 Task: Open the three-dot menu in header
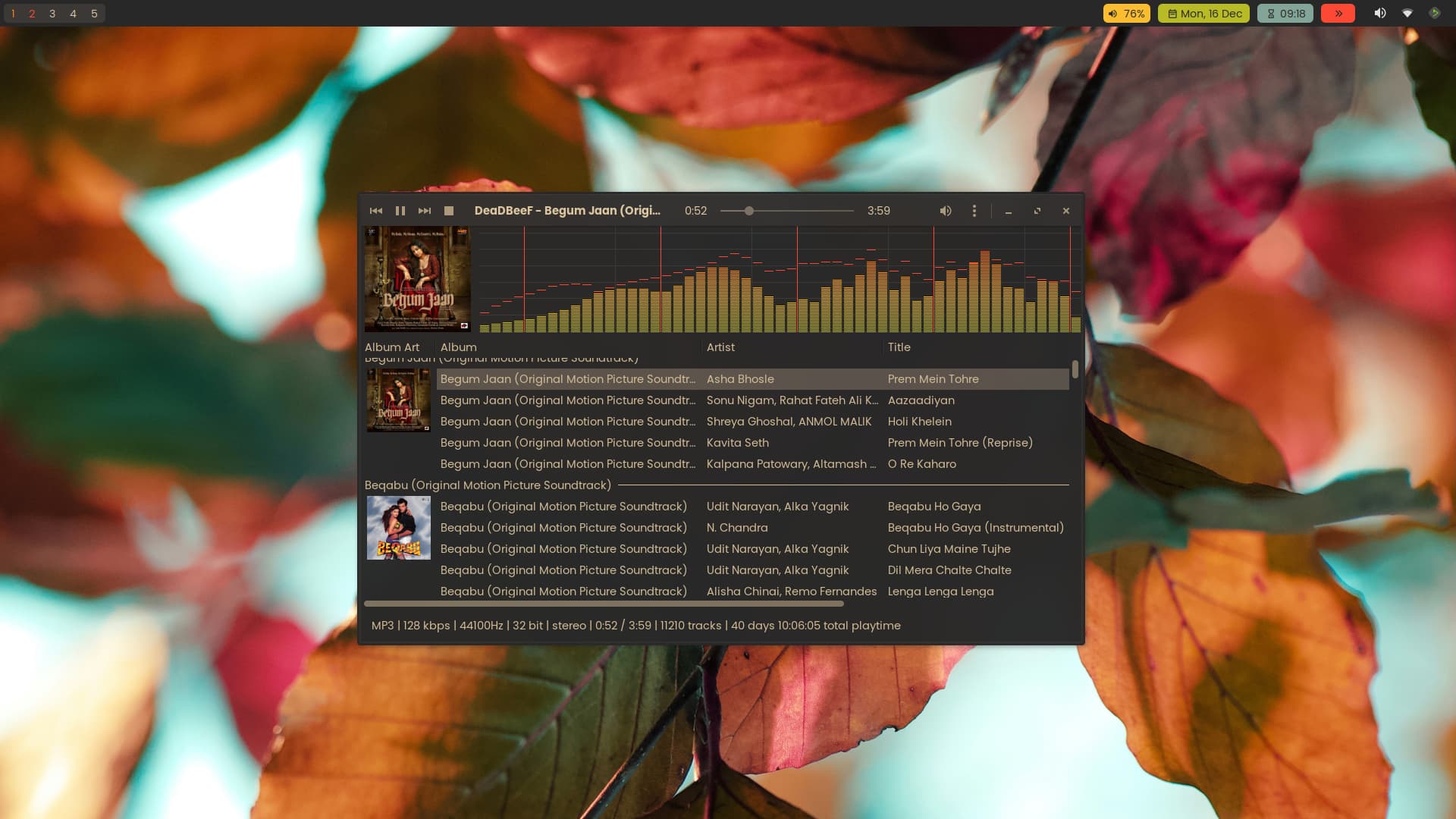[974, 211]
